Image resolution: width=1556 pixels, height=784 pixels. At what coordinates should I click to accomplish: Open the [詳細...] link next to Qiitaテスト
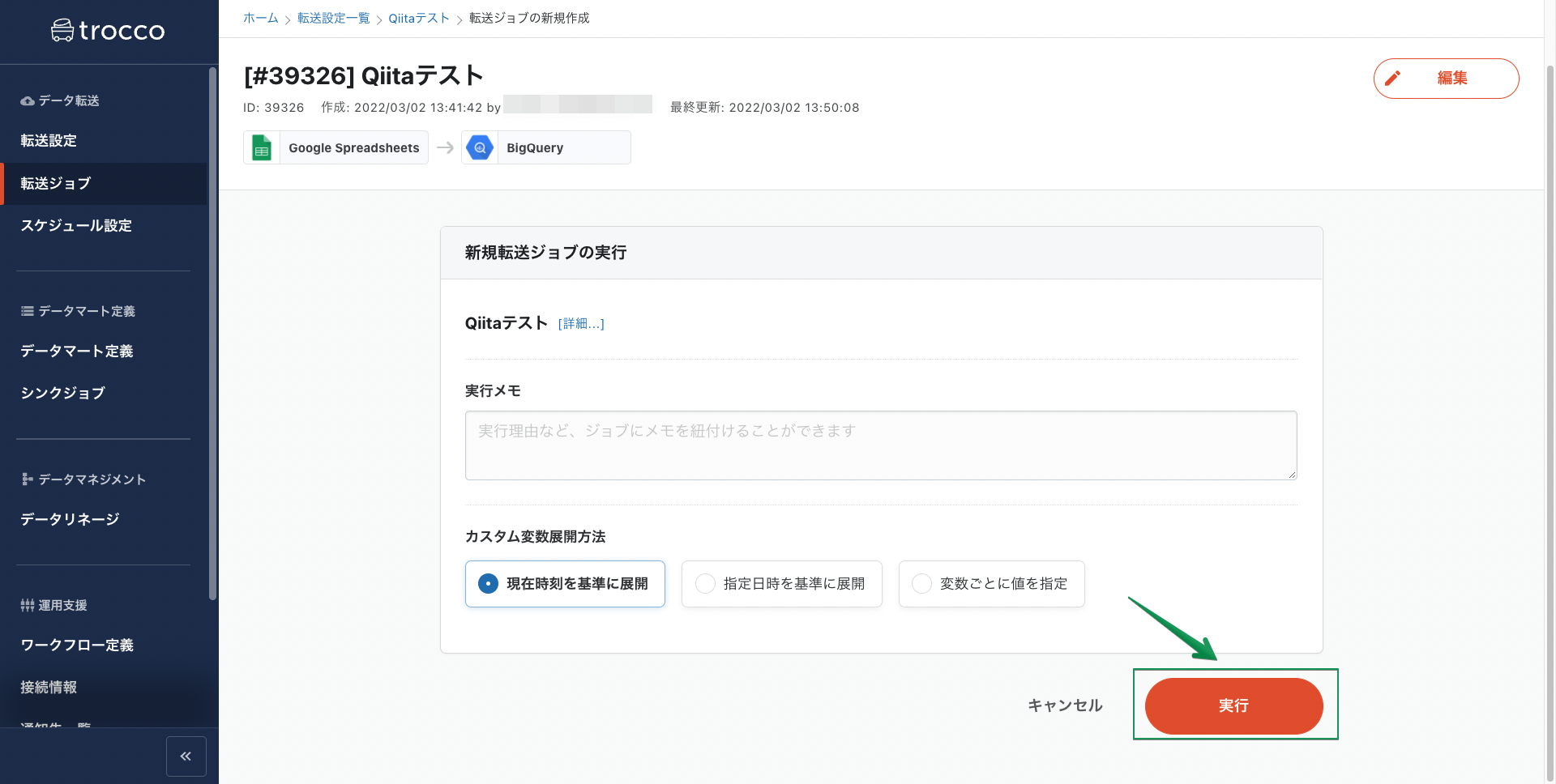(x=581, y=324)
